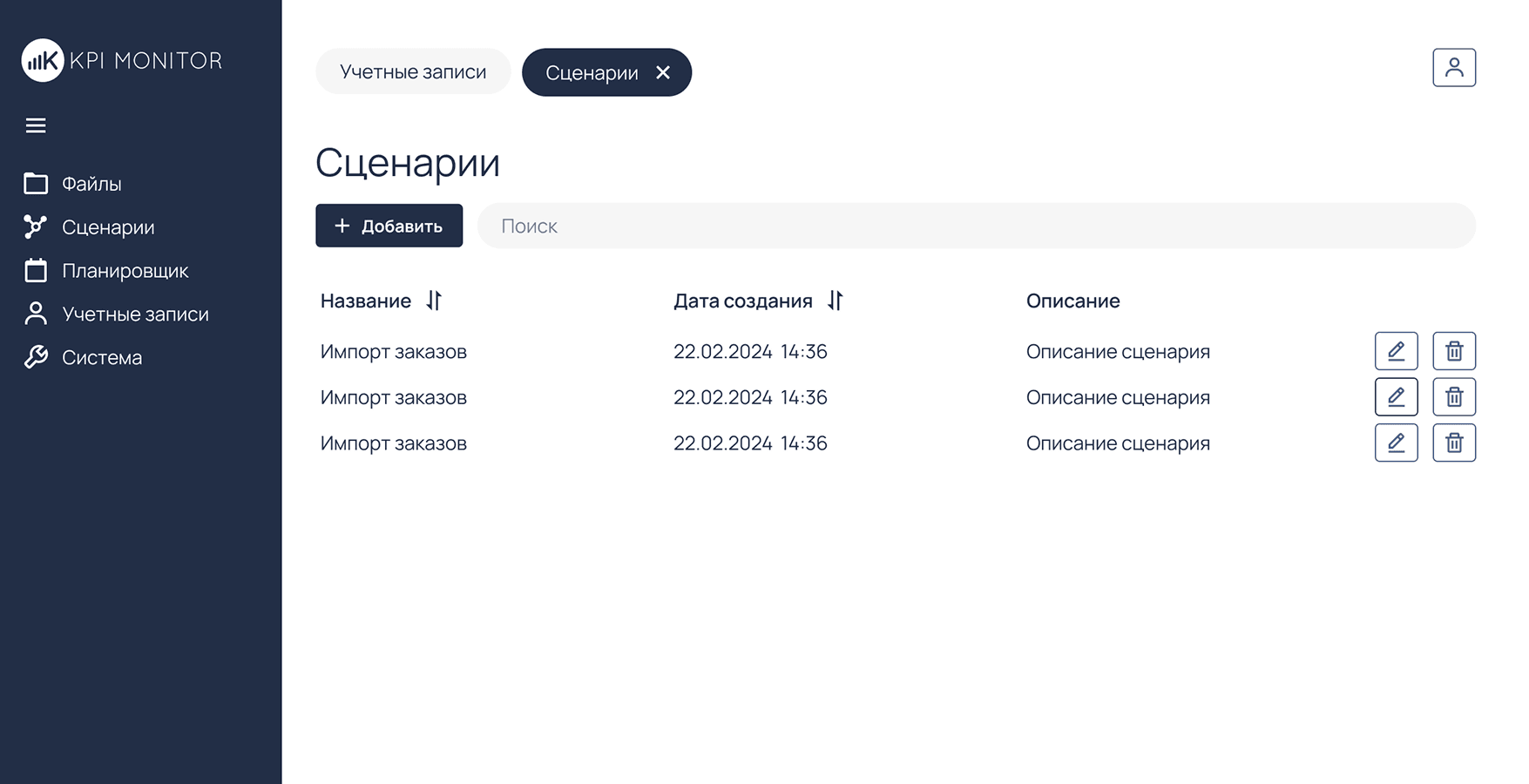The height and width of the screenshot is (784, 1529).
Task: Close the Сценарии tab with X
Action: pos(663,72)
